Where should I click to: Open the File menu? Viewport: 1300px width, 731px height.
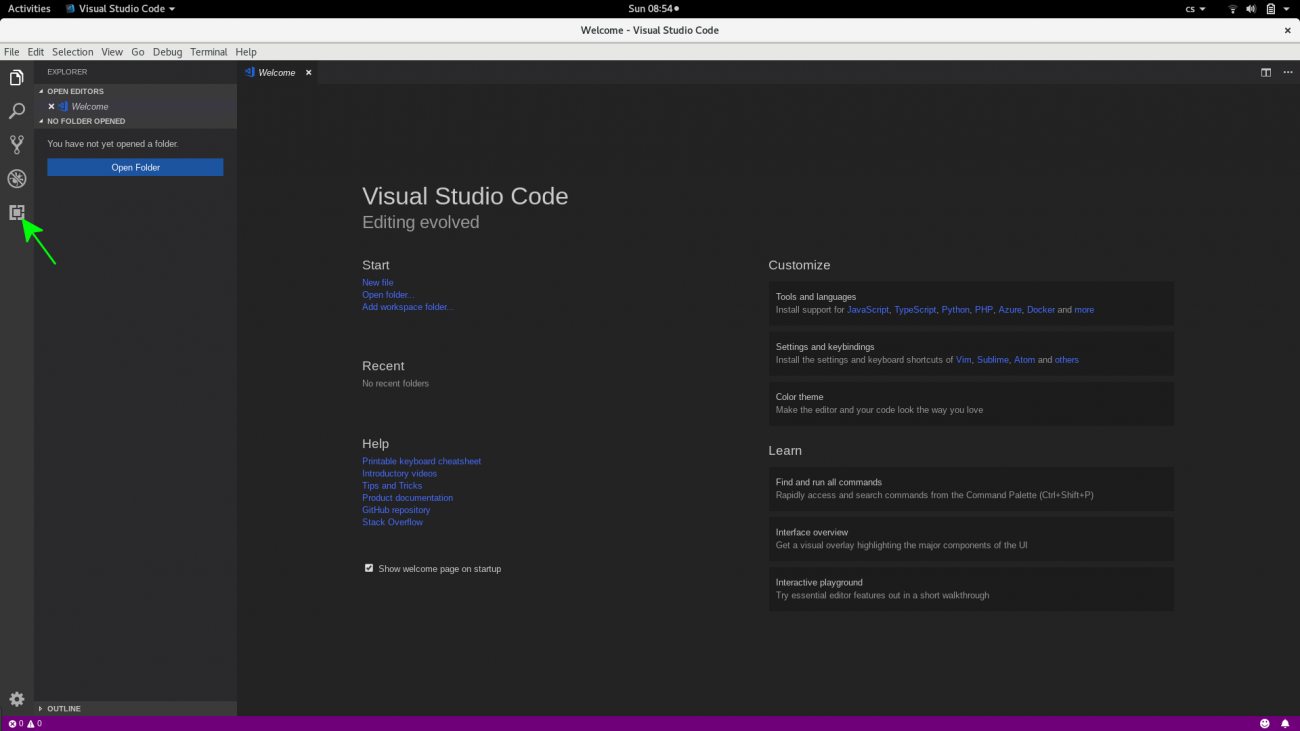(12, 52)
